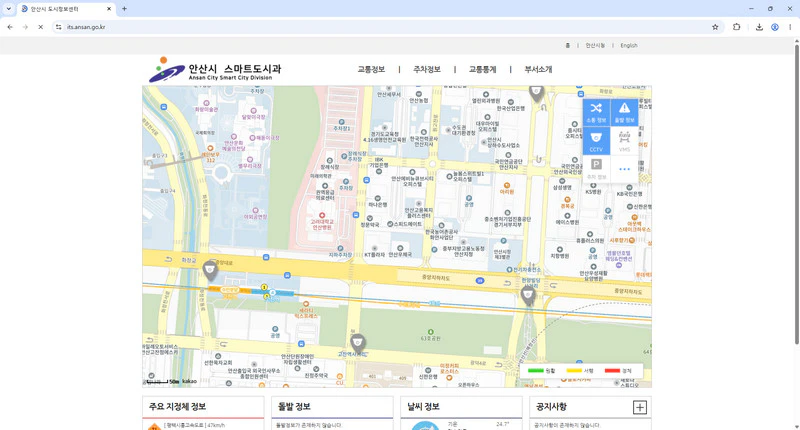Bookmark this page with the star icon
800x430 pixels.
tap(715, 27)
